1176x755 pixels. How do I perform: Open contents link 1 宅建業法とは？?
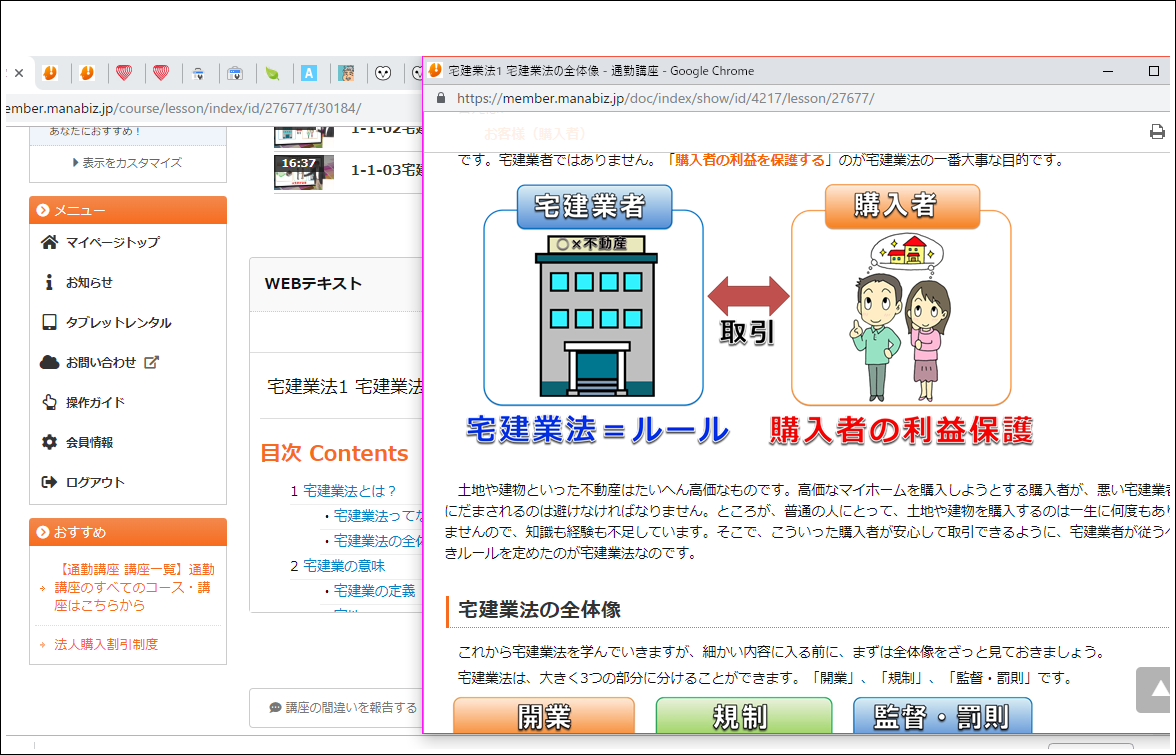coord(350,491)
